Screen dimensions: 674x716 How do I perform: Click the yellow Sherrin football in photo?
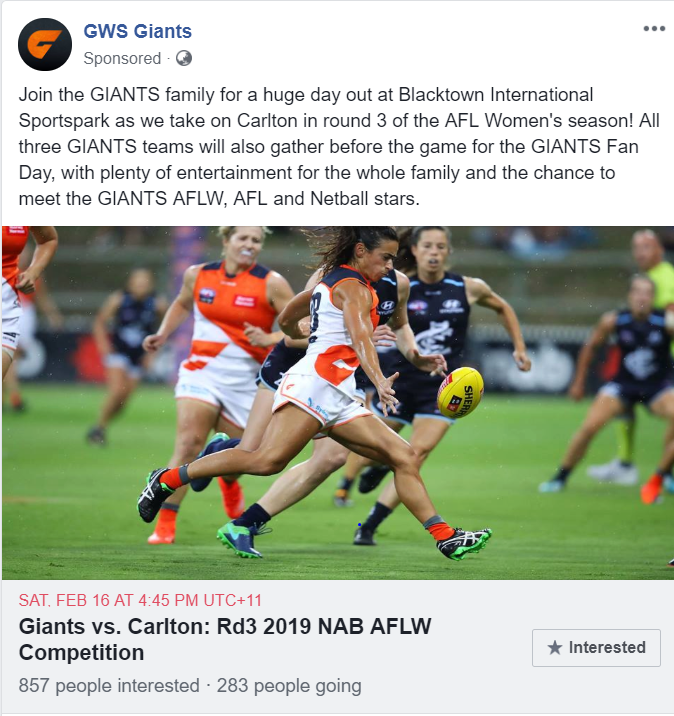click(x=460, y=392)
